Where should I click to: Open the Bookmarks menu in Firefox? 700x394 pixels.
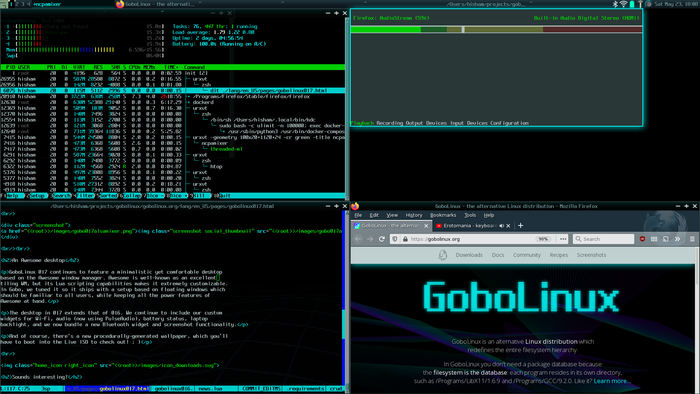click(443, 215)
